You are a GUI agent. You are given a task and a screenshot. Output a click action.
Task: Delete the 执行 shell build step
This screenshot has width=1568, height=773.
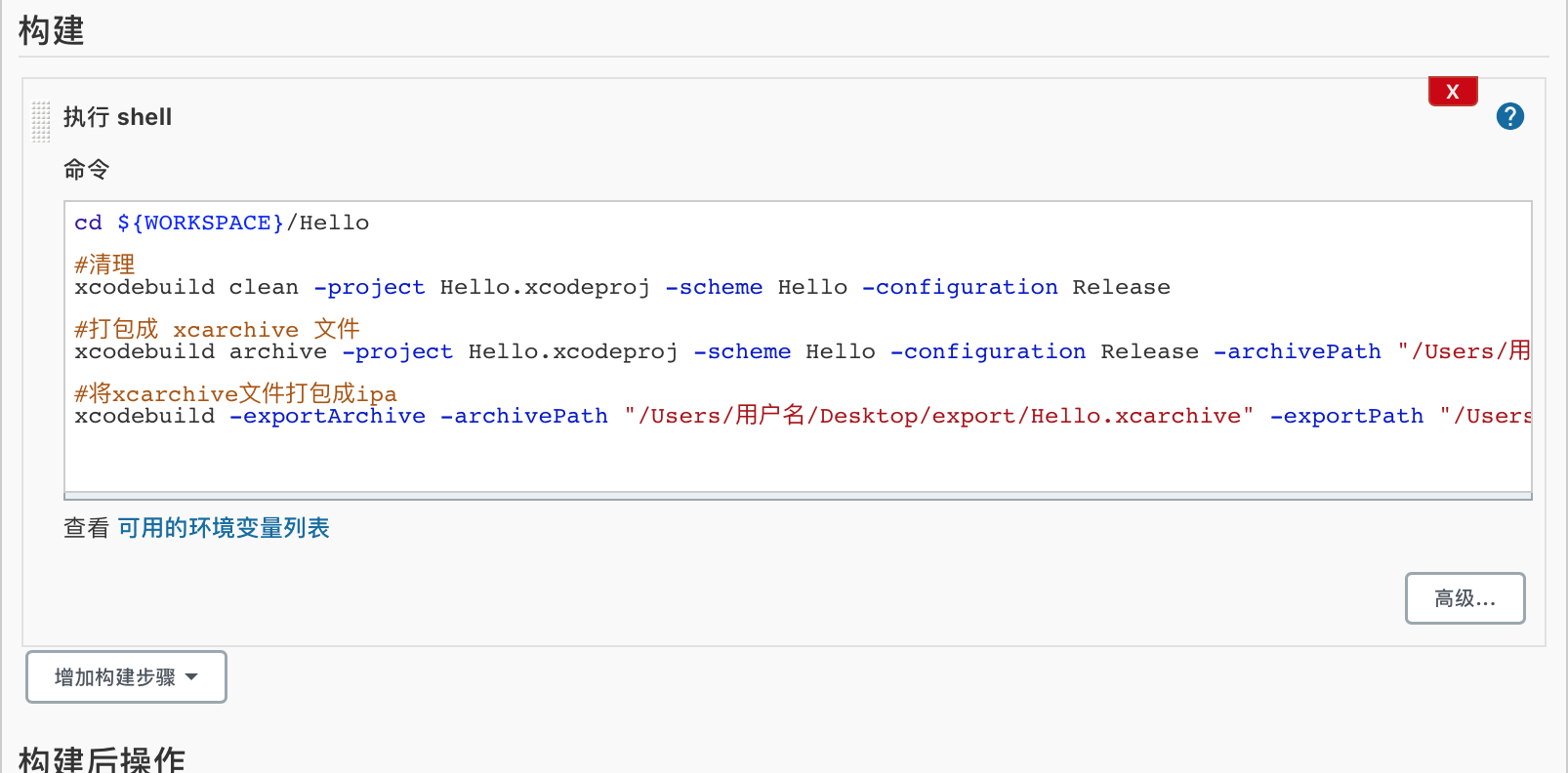click(x=1452, y=91)
